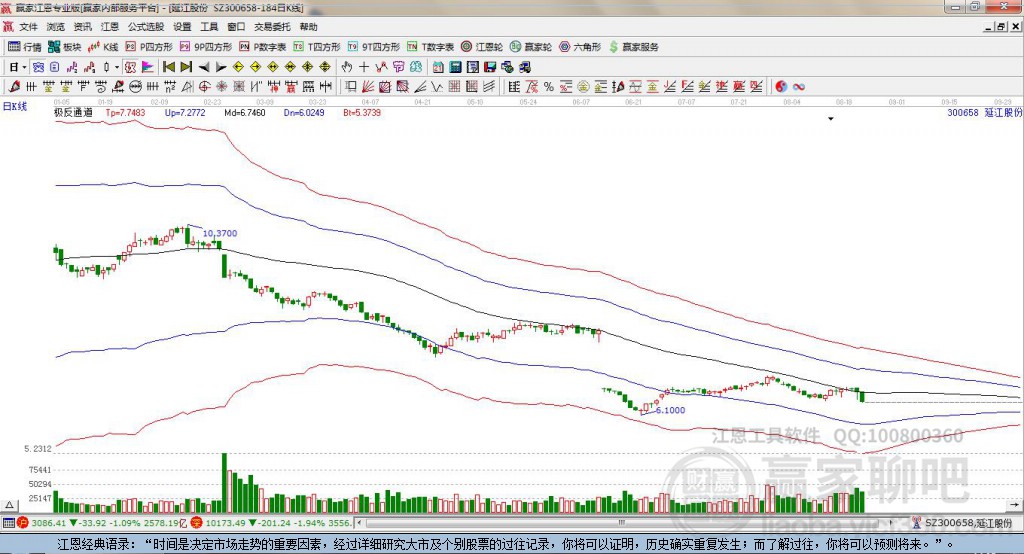Click the save floppy disk icon
Image resolution: width=1024 pixels, height=554 pixels.
click(x=490, y=67)
